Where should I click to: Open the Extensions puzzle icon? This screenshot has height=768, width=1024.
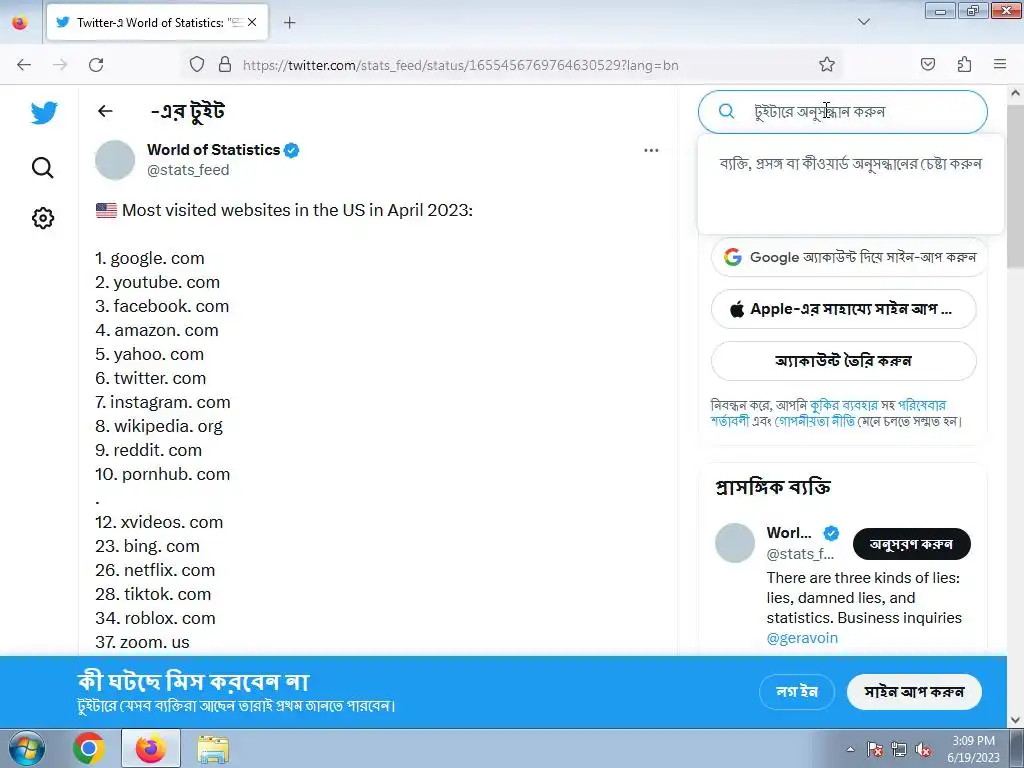coord(964,65)
